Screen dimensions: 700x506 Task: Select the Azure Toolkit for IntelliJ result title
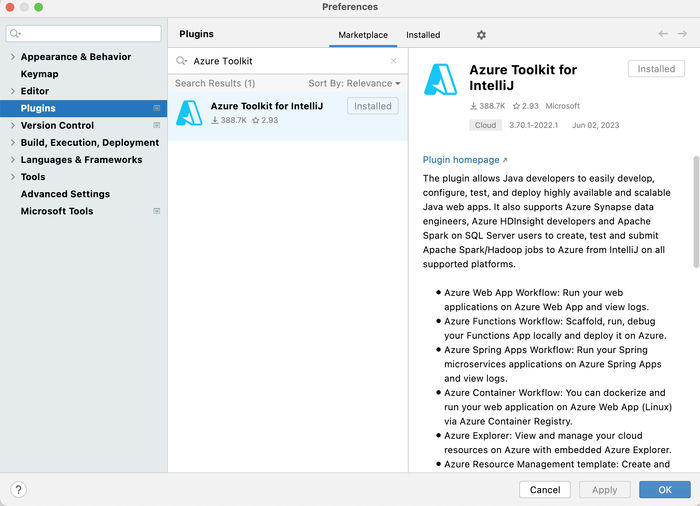(267, 106)
